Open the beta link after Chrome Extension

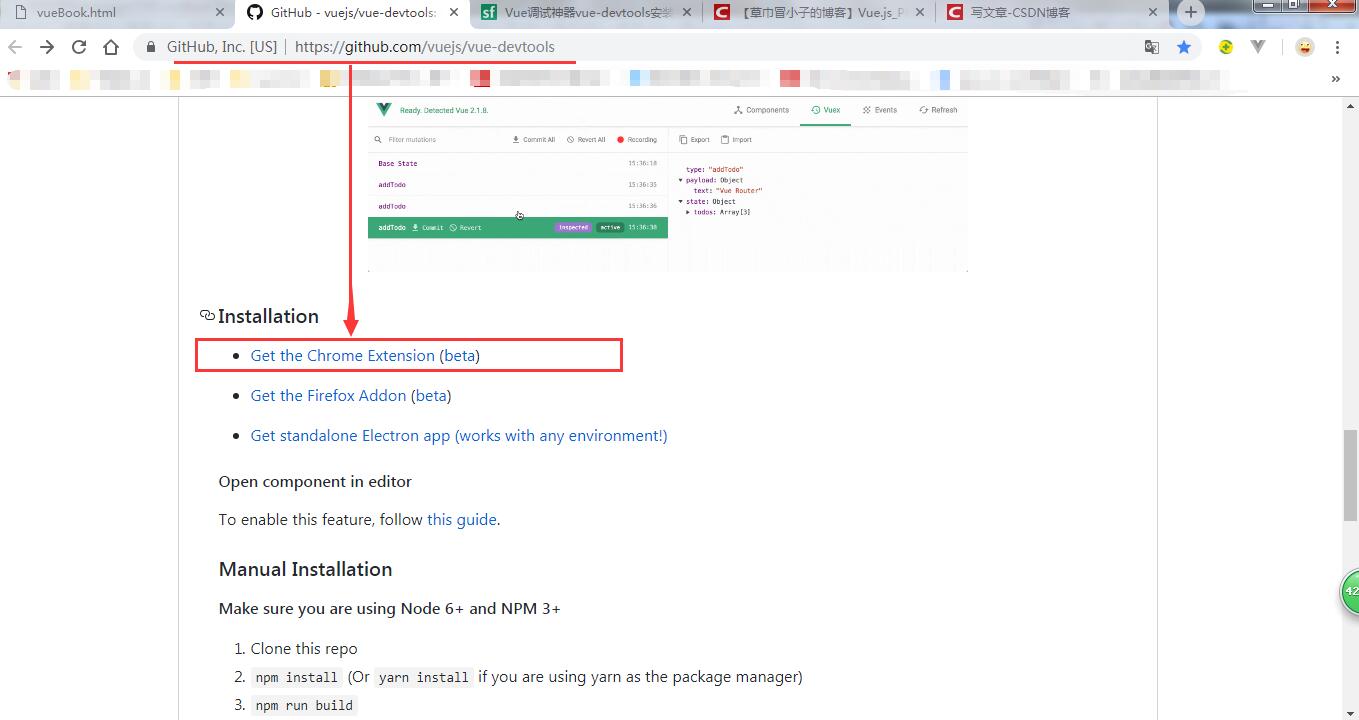click(460, 356)
